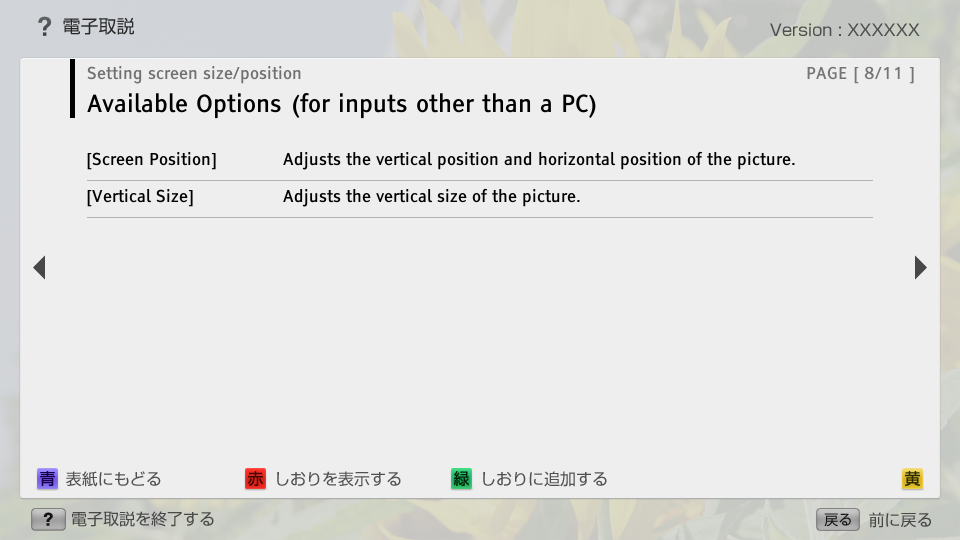Select the [Vertical Size] option row
Viewport: 960px width, 540px height.
coord(479,197)
